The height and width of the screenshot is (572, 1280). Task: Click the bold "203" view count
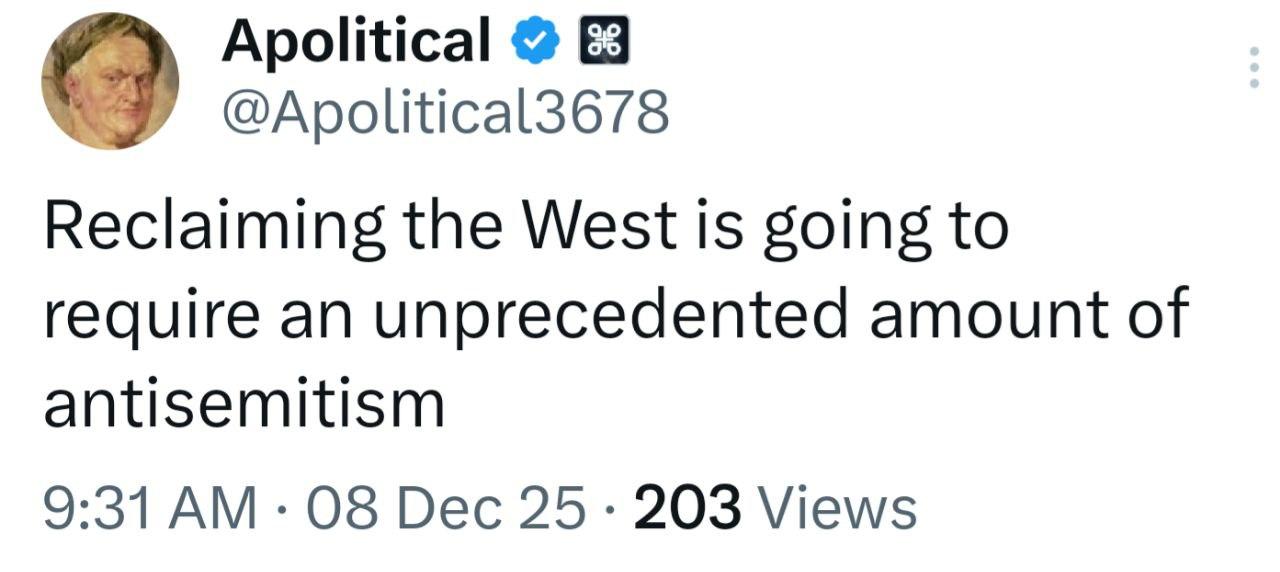point(688,507)
